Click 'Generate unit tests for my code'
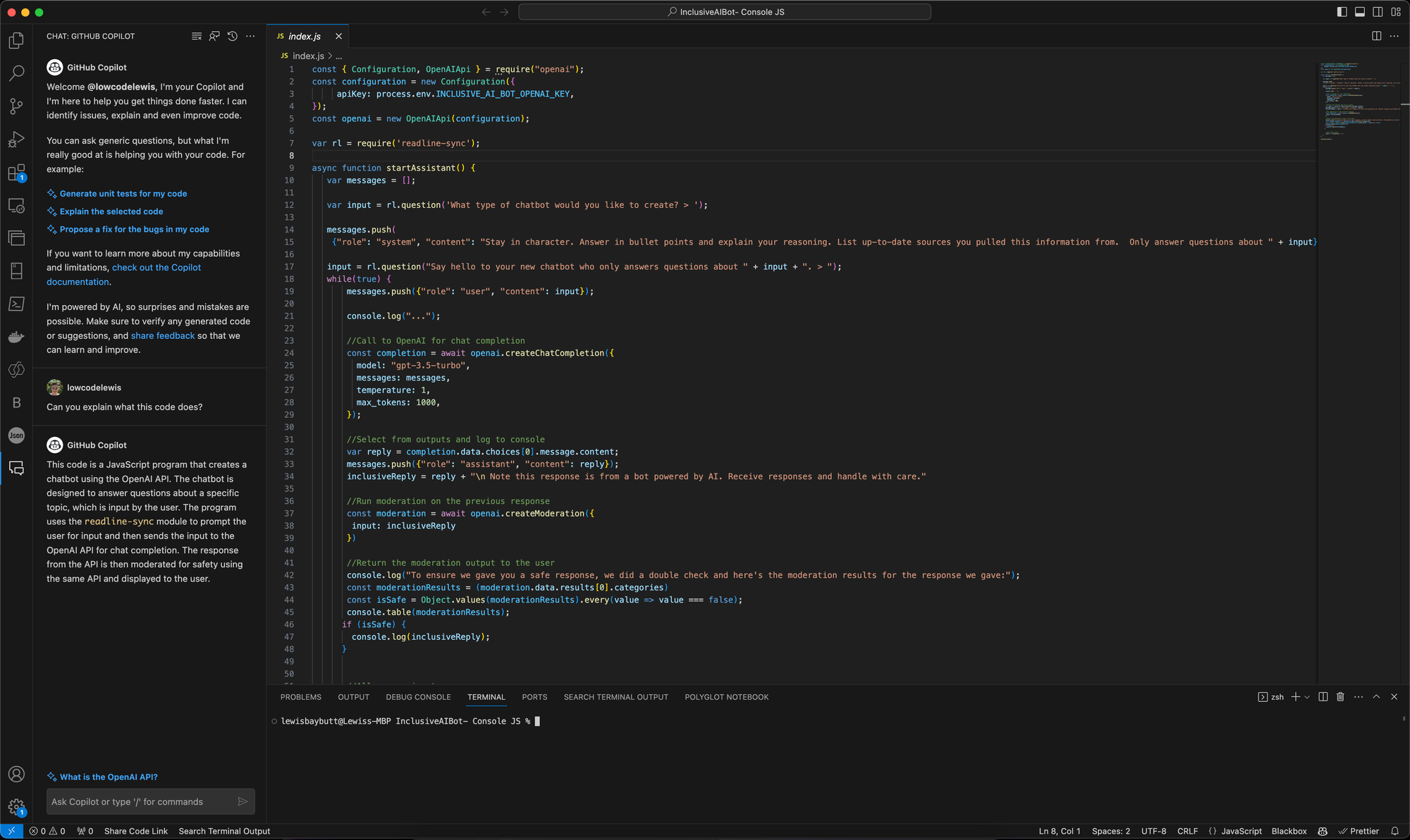1410x840 pixels. coord(123,194)
